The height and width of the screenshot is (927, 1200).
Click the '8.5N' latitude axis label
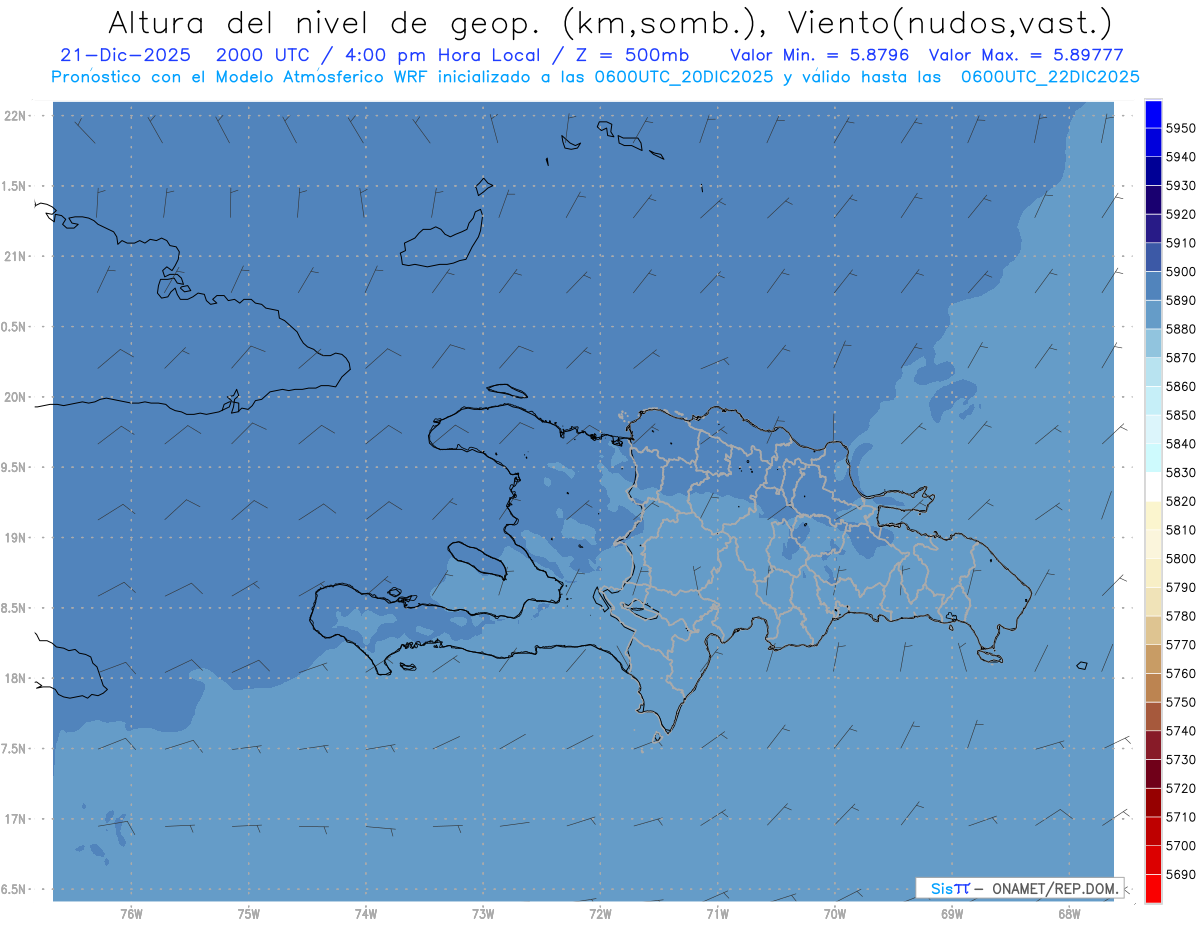[14, 608]
